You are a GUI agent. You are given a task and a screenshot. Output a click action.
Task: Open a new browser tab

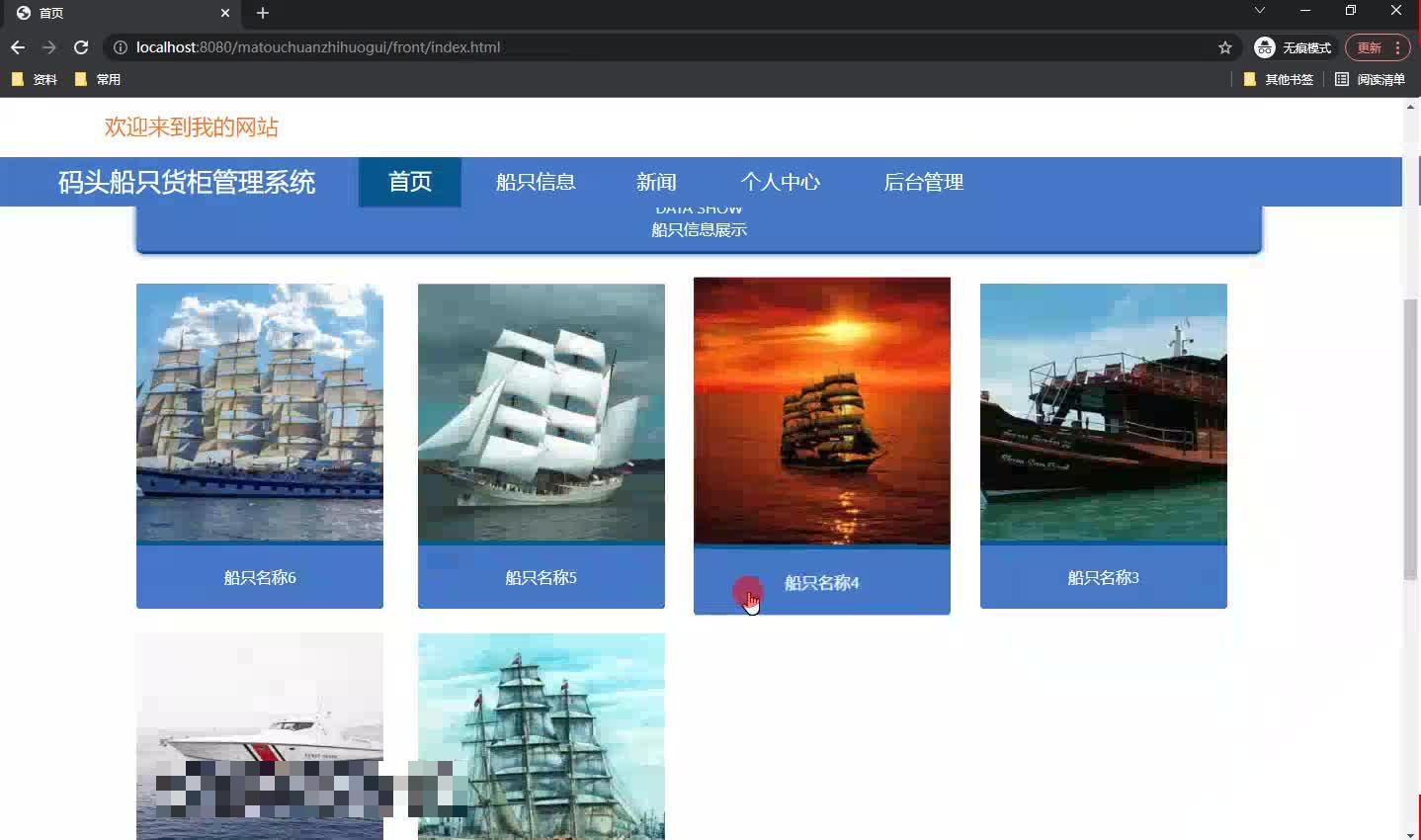[x=262, y=13]
